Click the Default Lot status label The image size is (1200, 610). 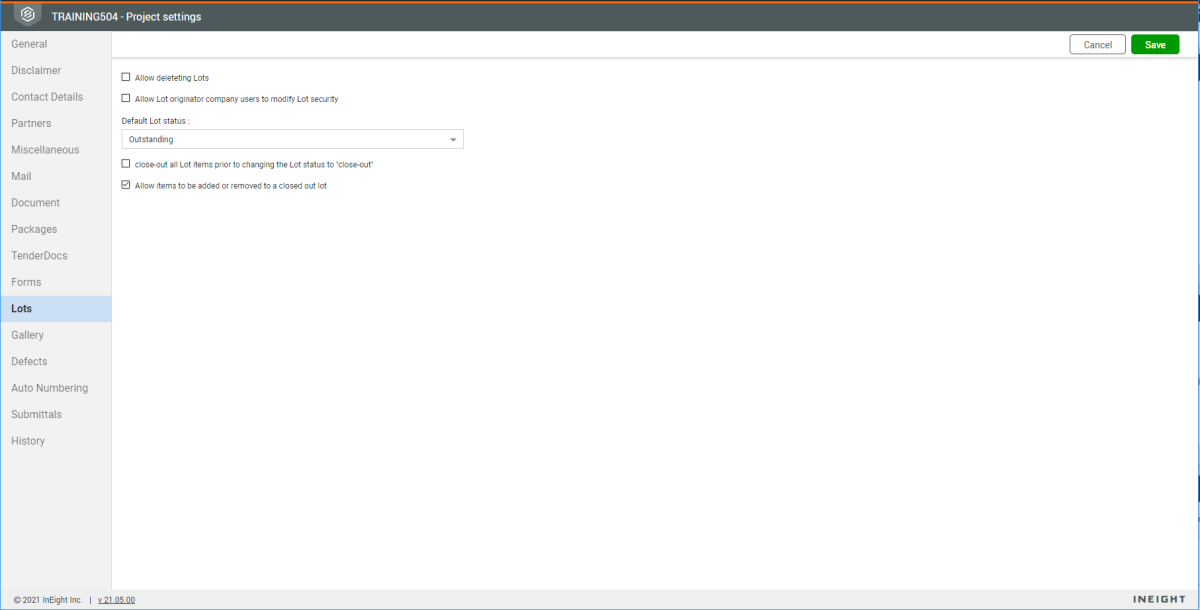point(155,120)
